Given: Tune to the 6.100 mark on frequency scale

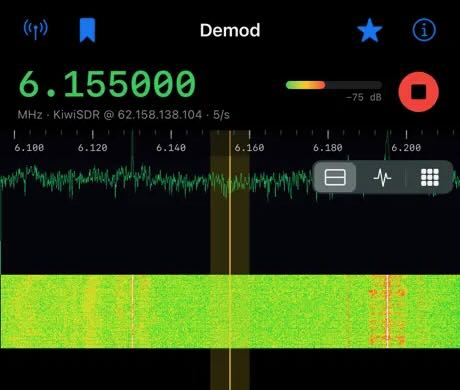Looking at the screenshot, I should [x=29, y=147].
